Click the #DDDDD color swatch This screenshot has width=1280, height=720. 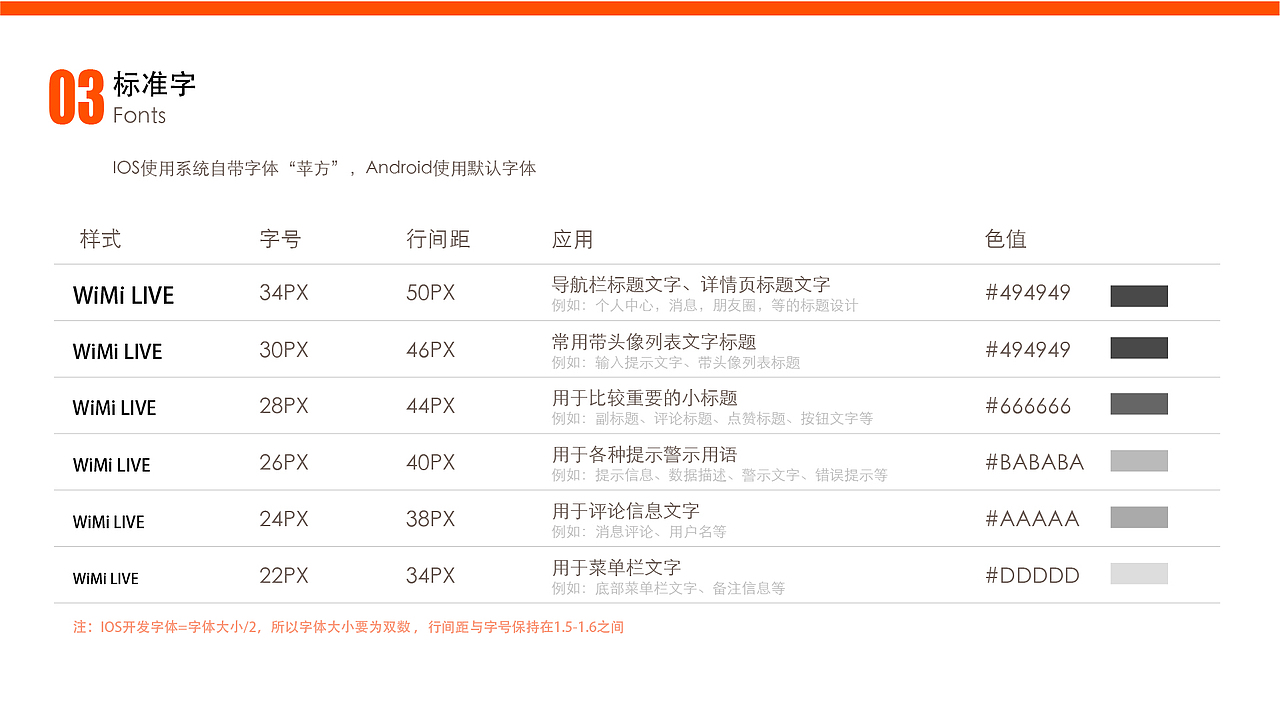pos(1139,574)
